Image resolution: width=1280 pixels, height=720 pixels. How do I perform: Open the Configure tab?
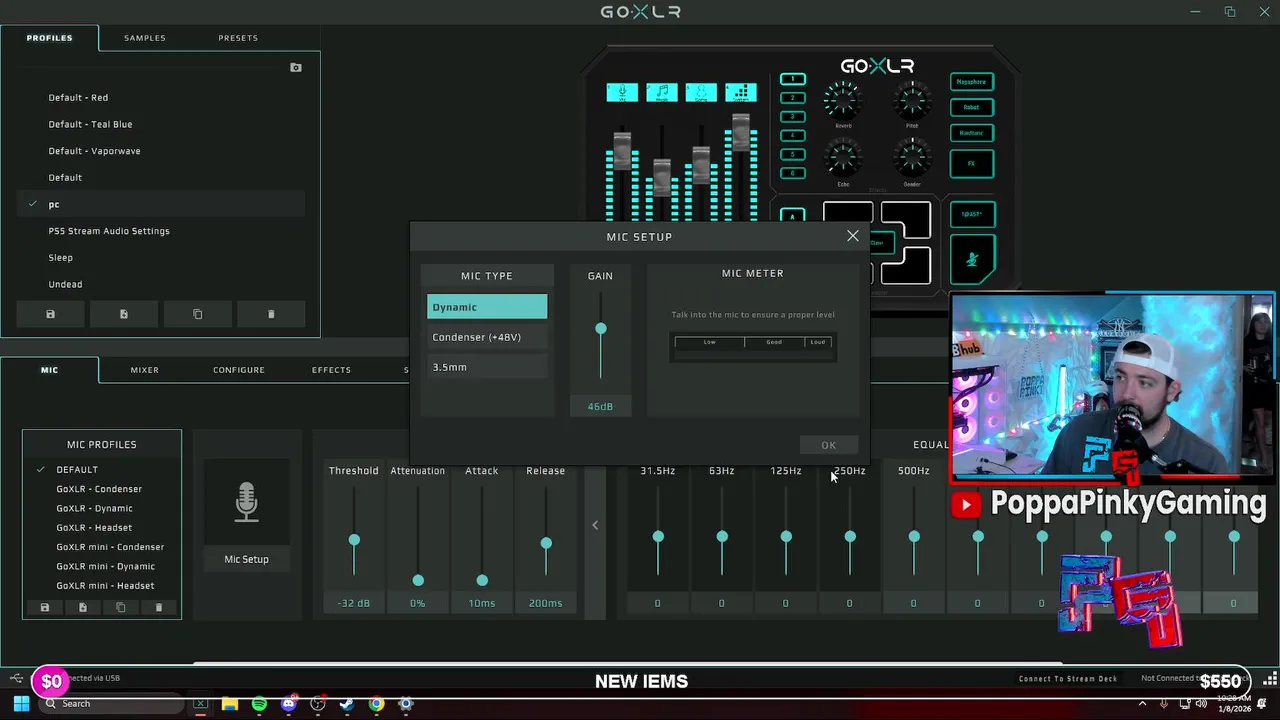tap(239, 370)
